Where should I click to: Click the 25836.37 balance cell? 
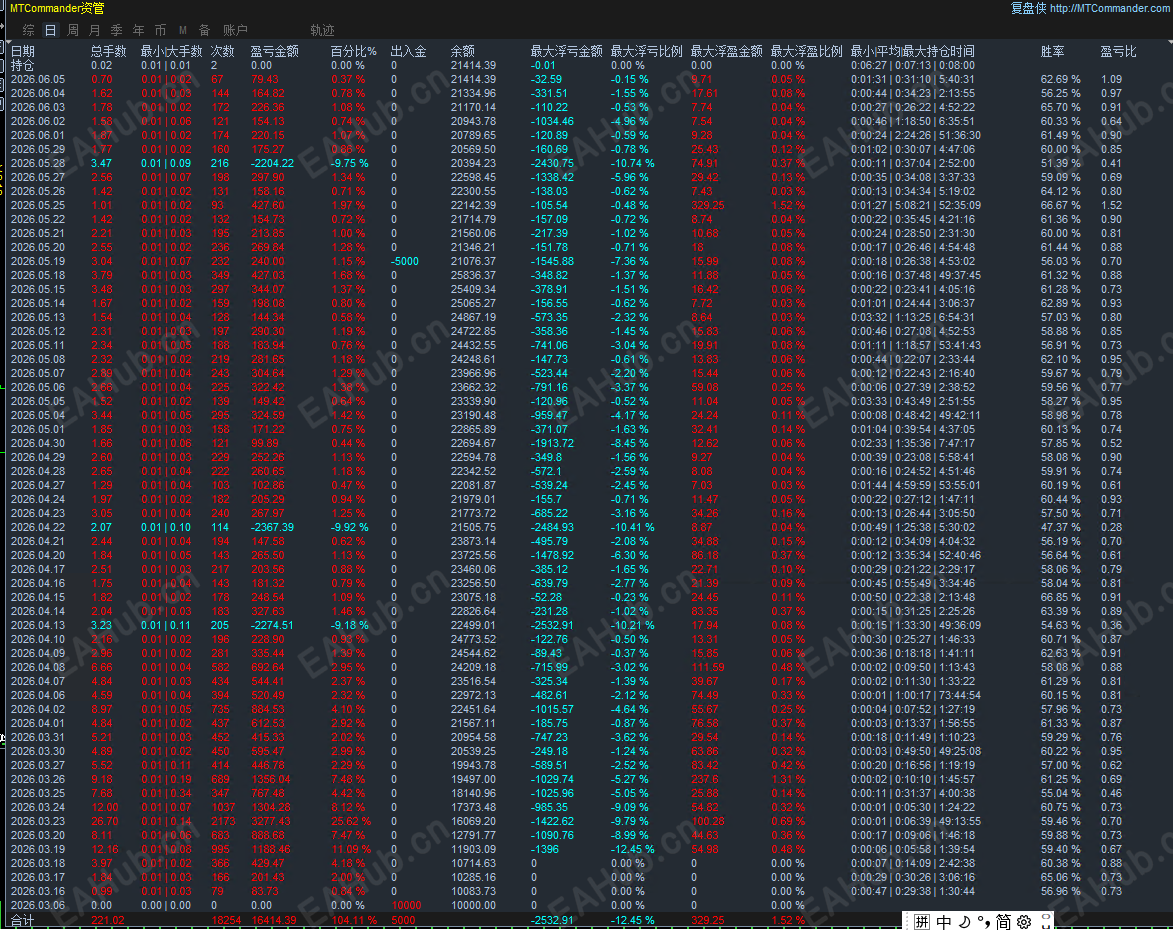click(x=474, y=275)
